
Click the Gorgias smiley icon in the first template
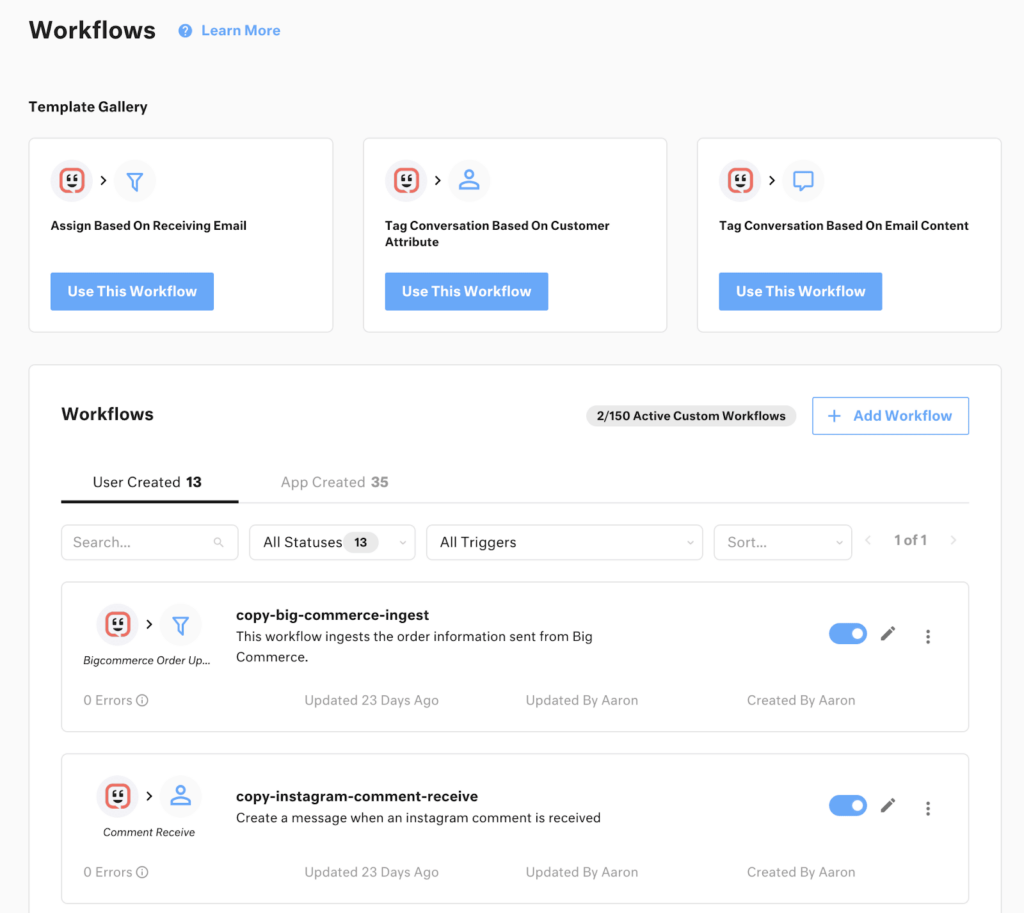pos(71,181)
